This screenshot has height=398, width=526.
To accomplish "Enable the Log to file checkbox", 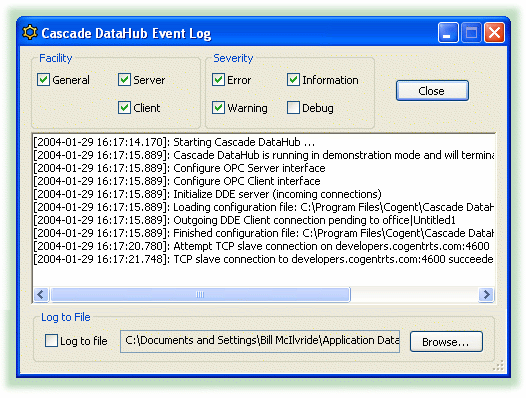I will tap(51, 341).
